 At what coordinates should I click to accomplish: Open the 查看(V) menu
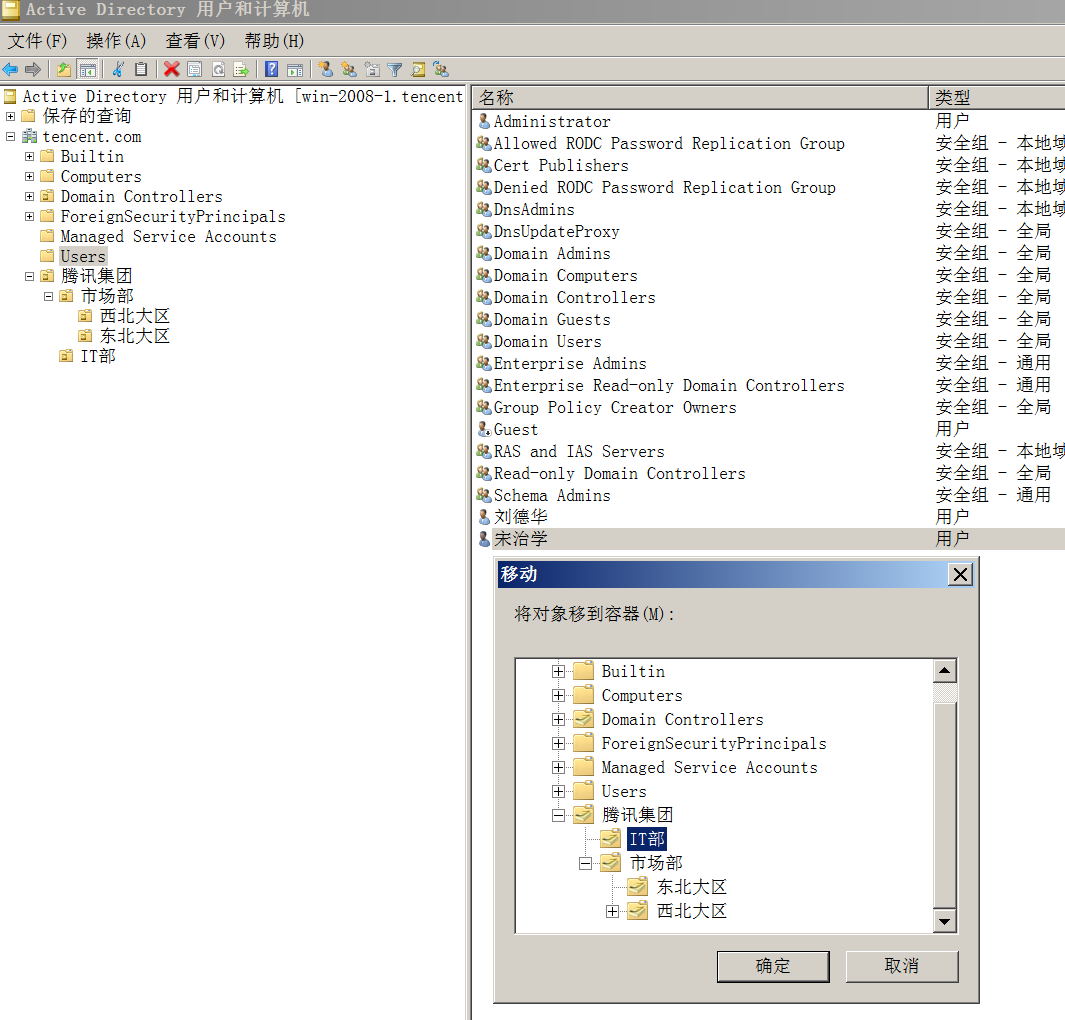coord(195,41)
